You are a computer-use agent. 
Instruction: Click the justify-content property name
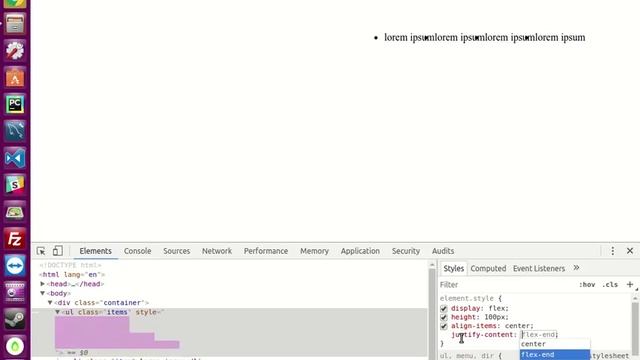pyautogui.click(x=482, y=335)
